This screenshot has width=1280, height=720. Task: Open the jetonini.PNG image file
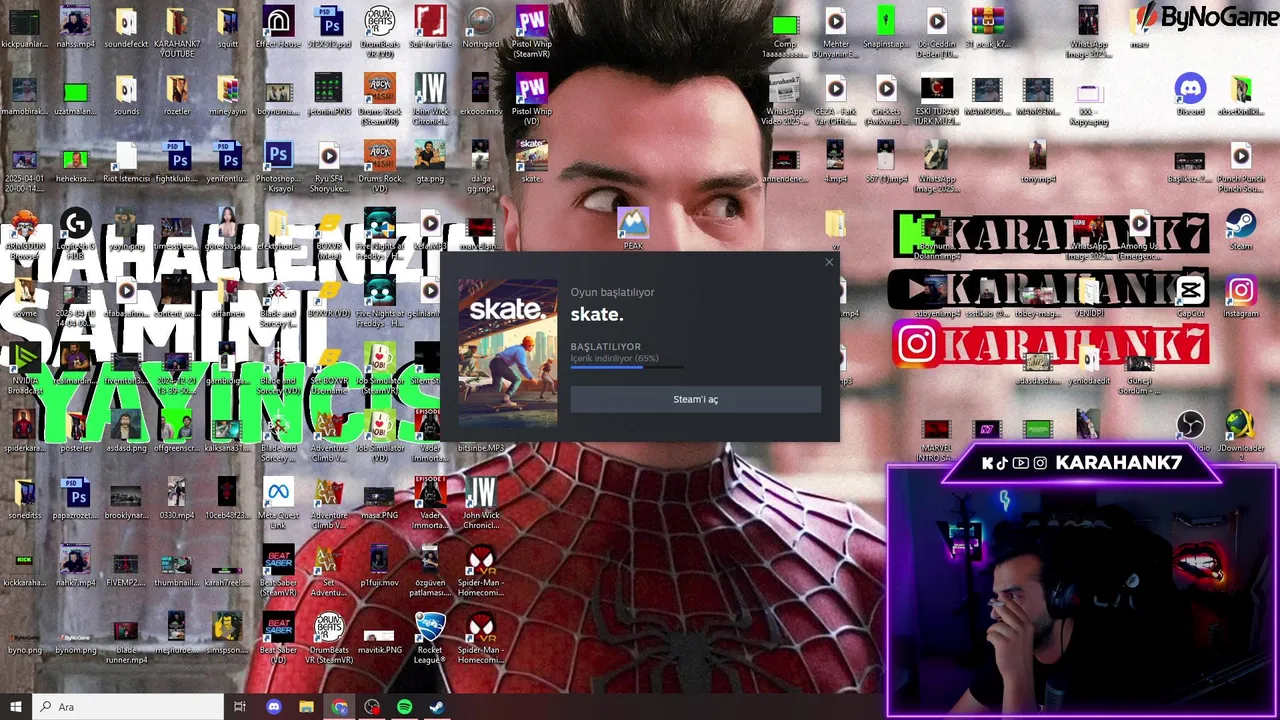[x=329, y=95]
